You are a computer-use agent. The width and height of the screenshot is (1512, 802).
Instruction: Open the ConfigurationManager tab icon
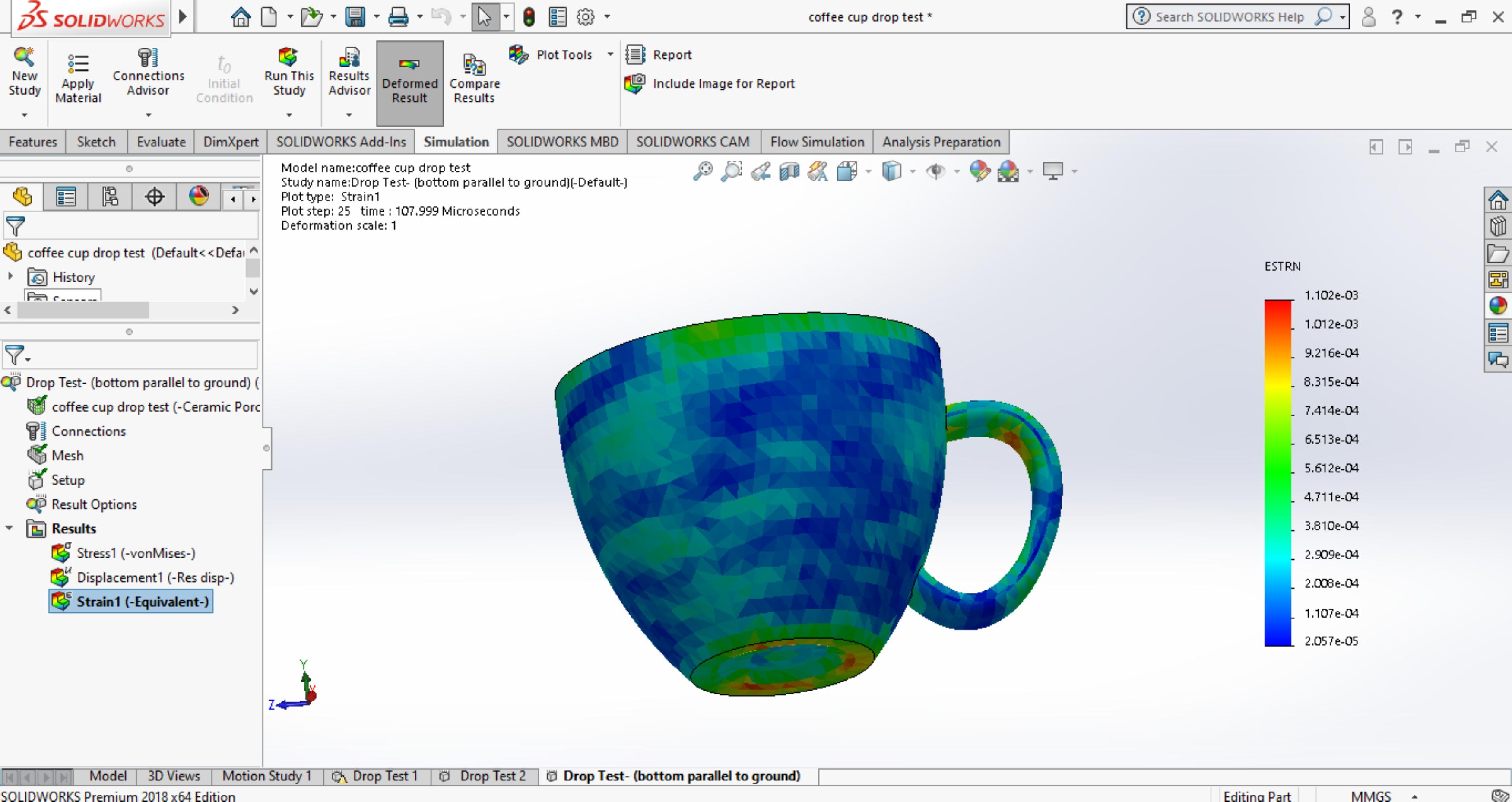110,196
